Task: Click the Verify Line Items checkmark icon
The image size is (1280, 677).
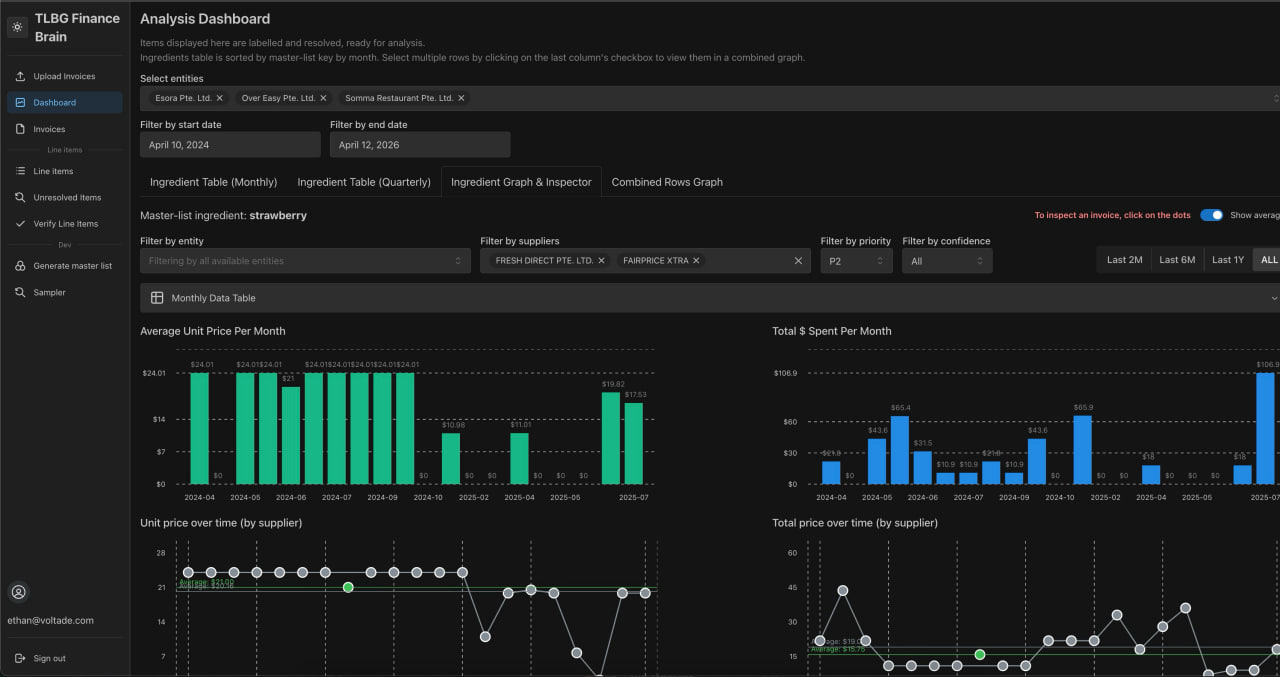Action: 22,223
